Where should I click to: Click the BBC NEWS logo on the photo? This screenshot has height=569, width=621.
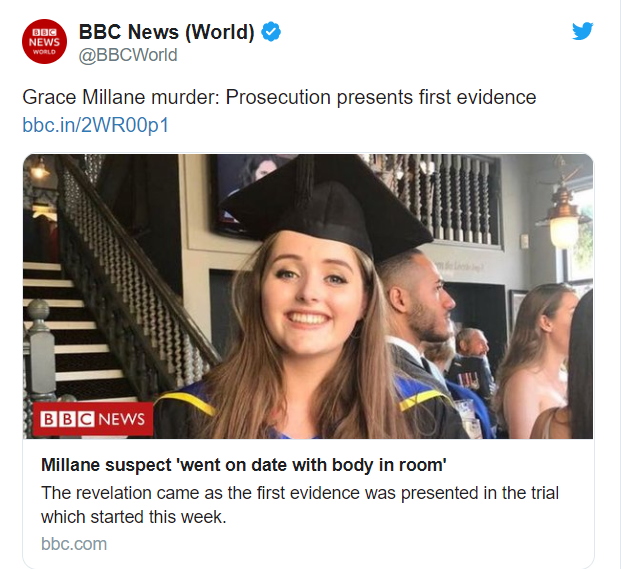[92, 420]
